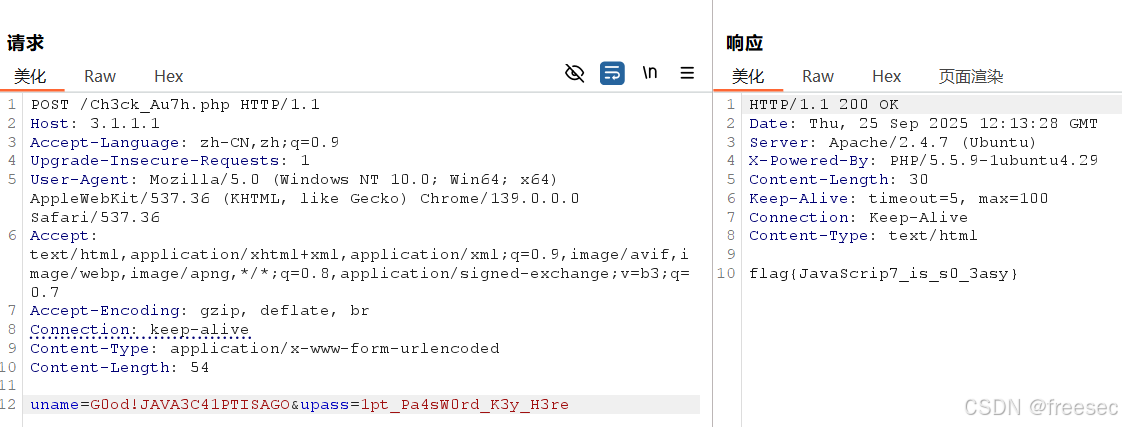This screenshot has height=427, width=1122.
Task: Click the 响应 panel title
Action: pyautogui.click(x=744, y=43)
